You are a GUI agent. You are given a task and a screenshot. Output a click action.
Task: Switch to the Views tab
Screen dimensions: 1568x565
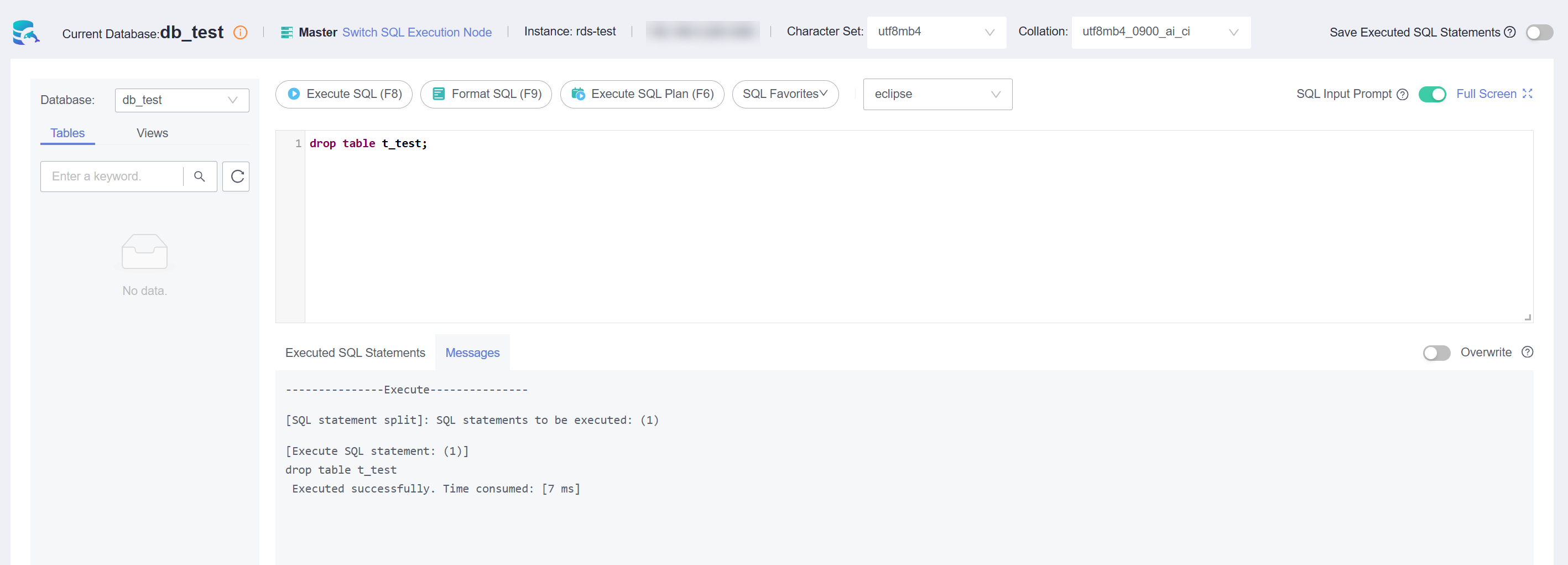tap(152, 133)
